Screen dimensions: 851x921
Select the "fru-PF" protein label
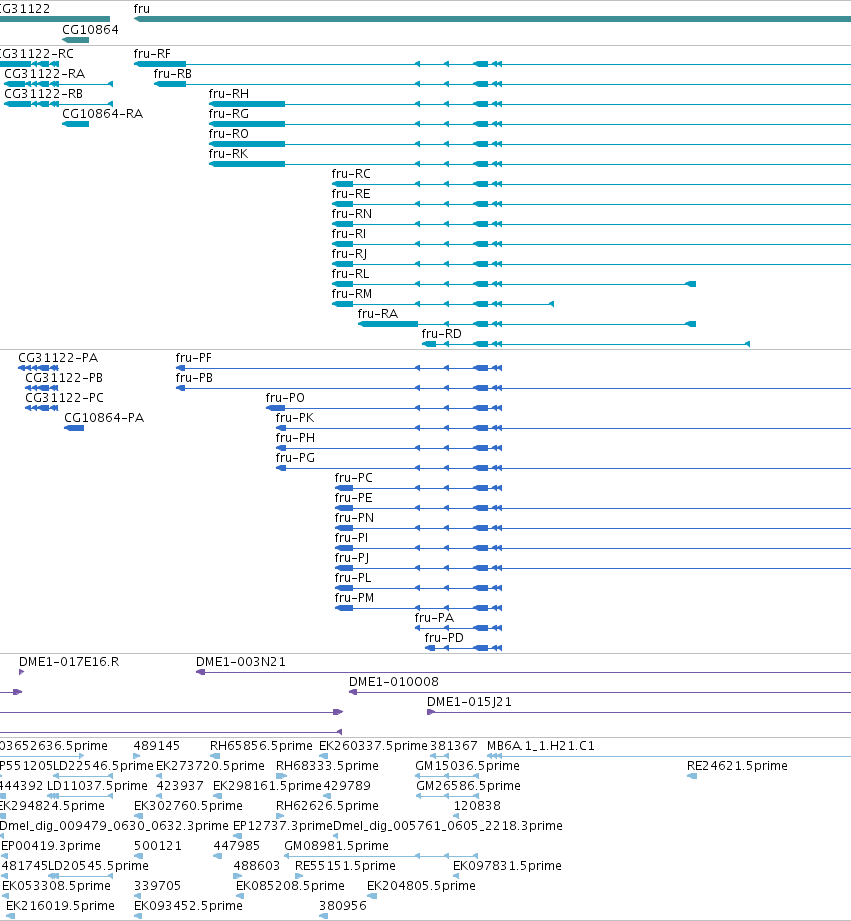[194, 358]
